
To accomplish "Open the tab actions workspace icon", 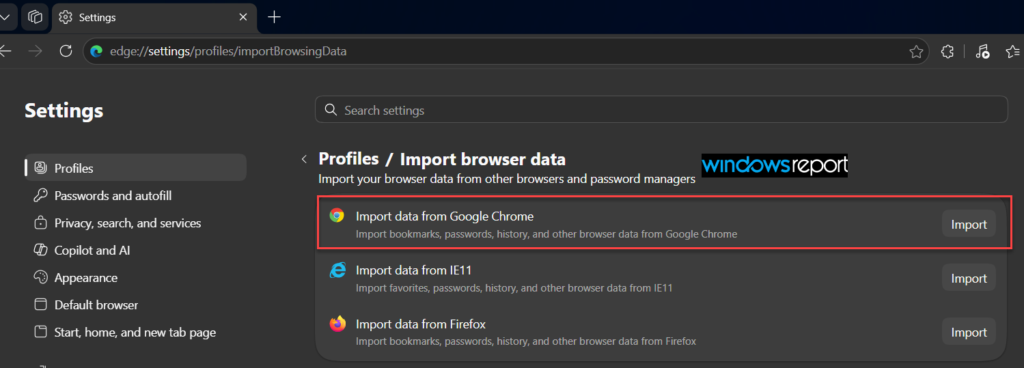I will (35, 18).
